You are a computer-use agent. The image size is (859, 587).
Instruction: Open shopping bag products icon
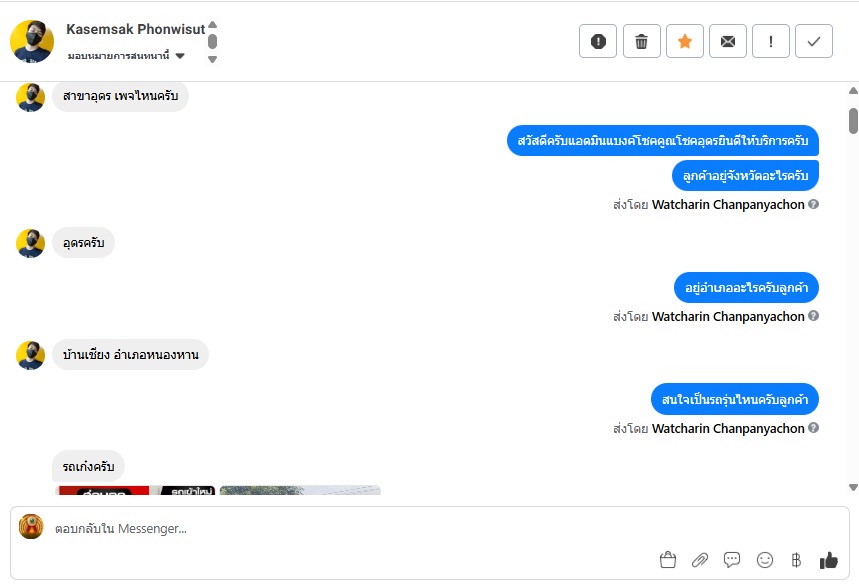pos(668,560)
